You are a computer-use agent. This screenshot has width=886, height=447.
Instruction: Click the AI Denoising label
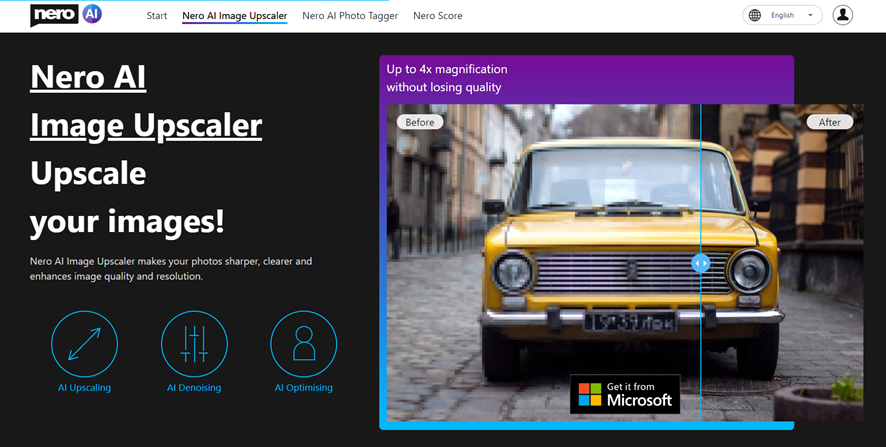click(194, 388)
